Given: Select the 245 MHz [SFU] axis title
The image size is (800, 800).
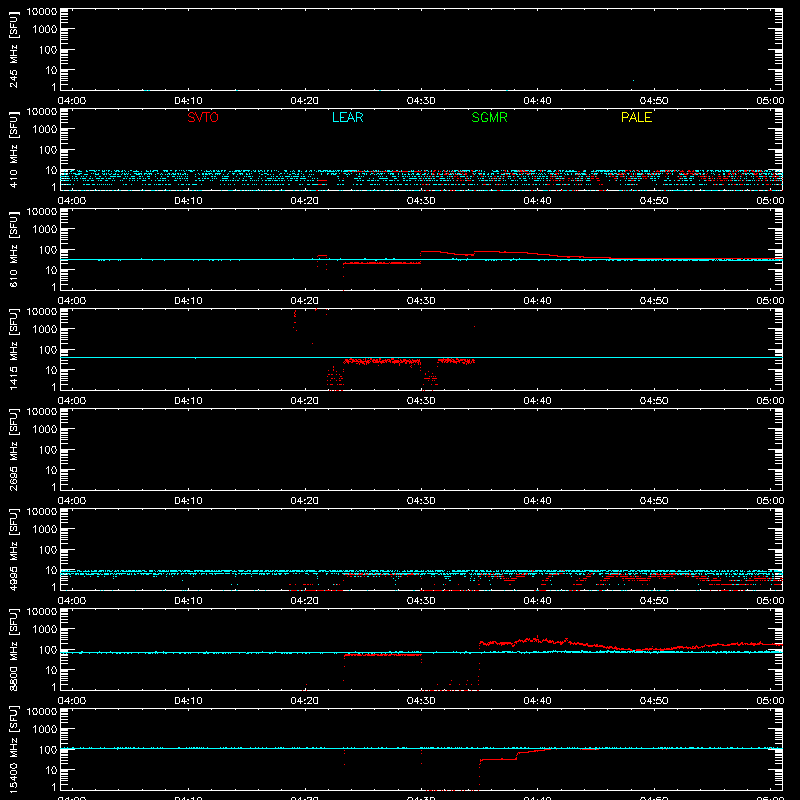Looking at the screenshot, I should point(13,50).
